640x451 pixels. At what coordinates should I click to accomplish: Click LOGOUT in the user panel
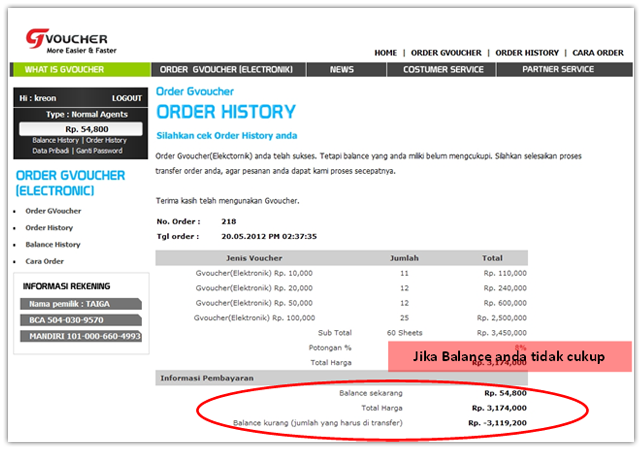point(127,98)
